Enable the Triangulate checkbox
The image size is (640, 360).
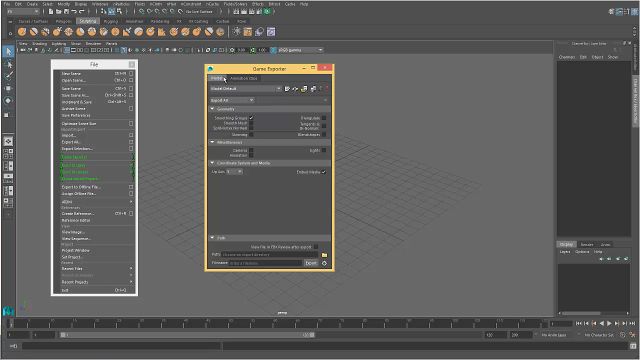[x=324, y=118]
